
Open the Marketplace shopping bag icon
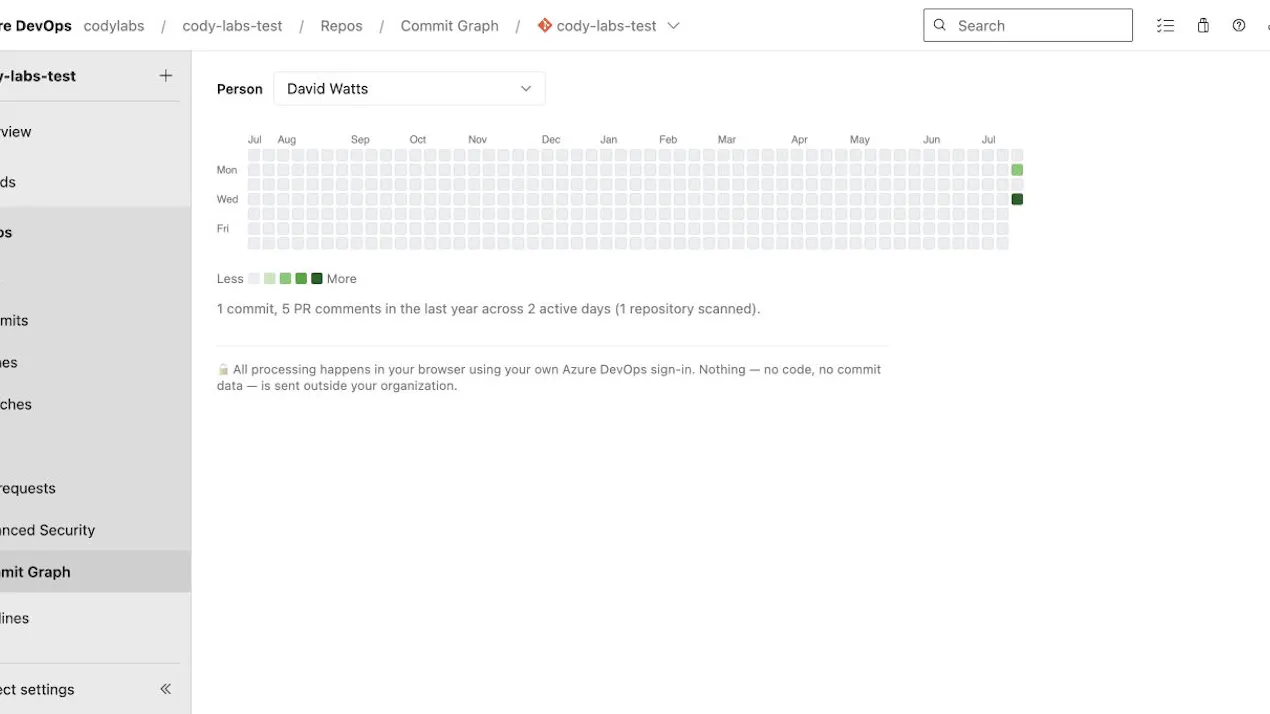coord(1203,26)
